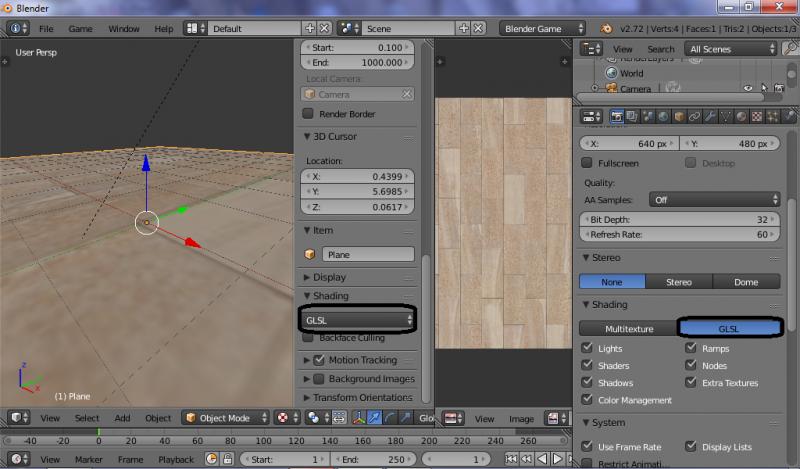Viewport: 800px width, 469px height.
Task: Open the Select menu in 3D view header
Action: point(87,418)
